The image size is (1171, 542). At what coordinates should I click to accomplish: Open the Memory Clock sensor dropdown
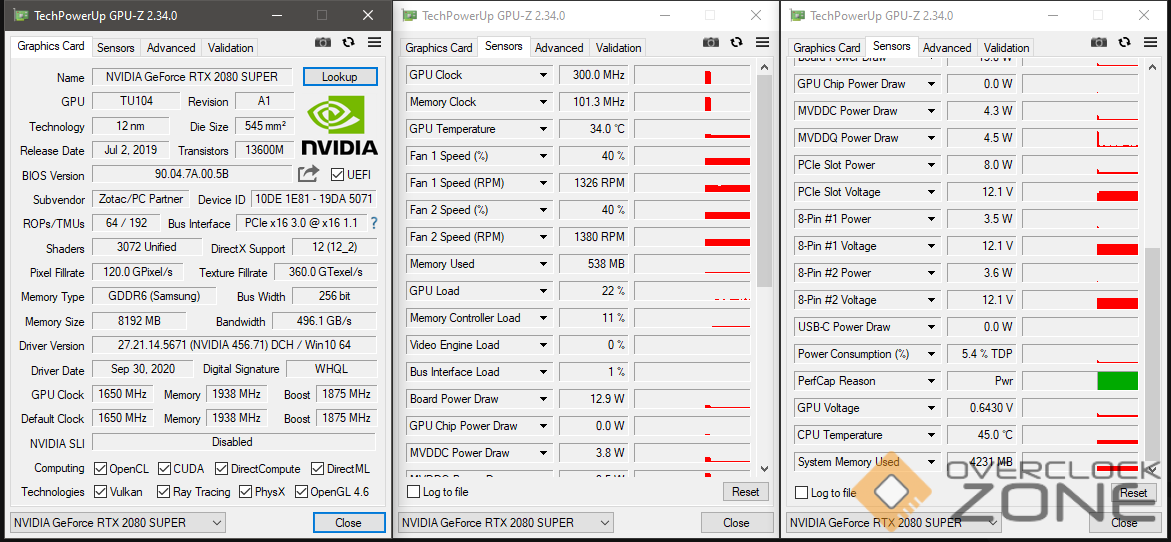coord(543,102)
